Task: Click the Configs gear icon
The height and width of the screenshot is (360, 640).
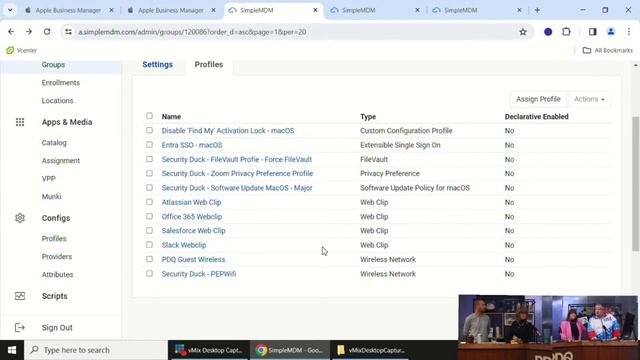Action: tap(20, 218)
